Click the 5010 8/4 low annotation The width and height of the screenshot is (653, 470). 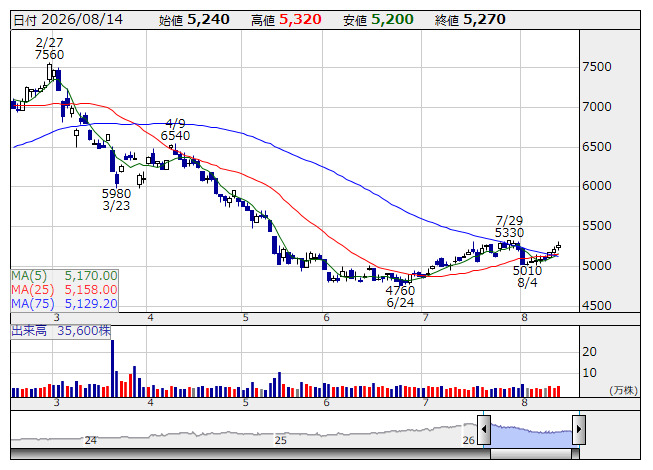click(527, 276)
